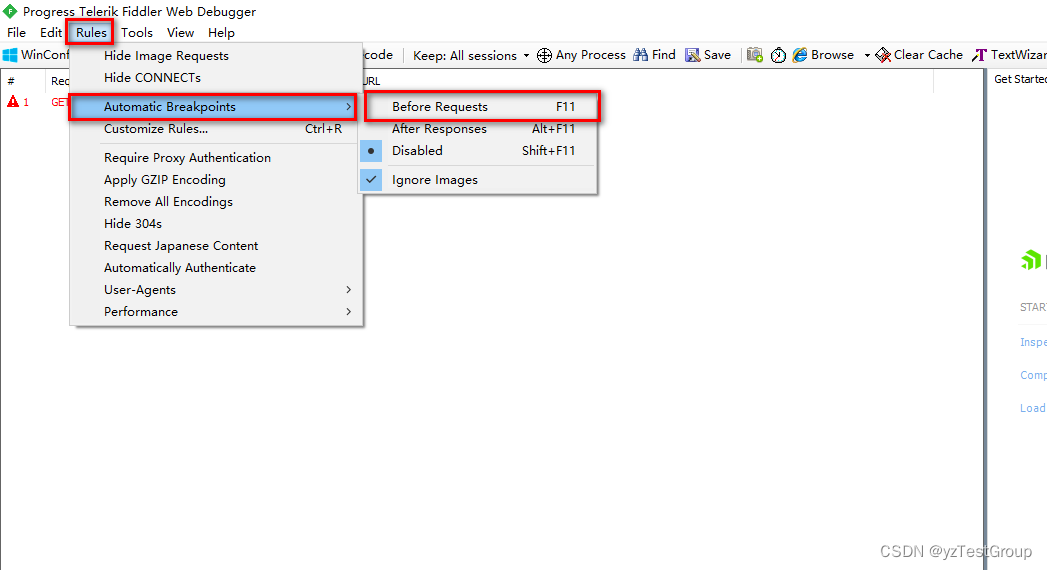
Task: Toggle Hide 304s rule
Action: (x=216, y=224)
